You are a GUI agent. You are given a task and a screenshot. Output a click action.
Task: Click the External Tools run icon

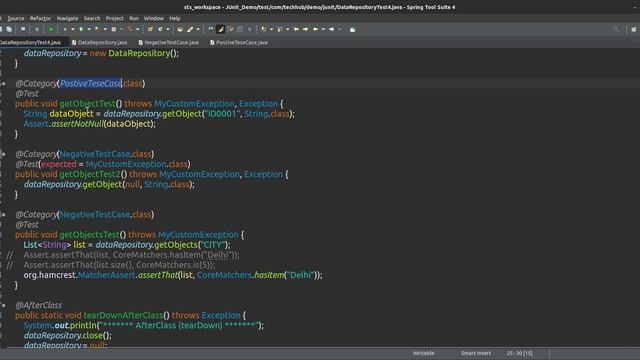click(130, 29)
